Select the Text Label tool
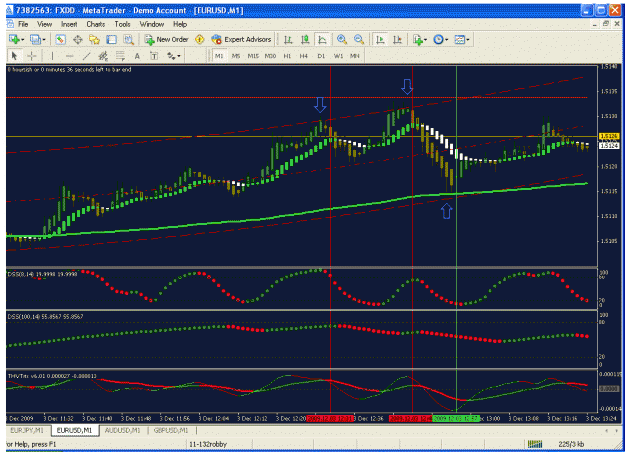 (154, 56)
